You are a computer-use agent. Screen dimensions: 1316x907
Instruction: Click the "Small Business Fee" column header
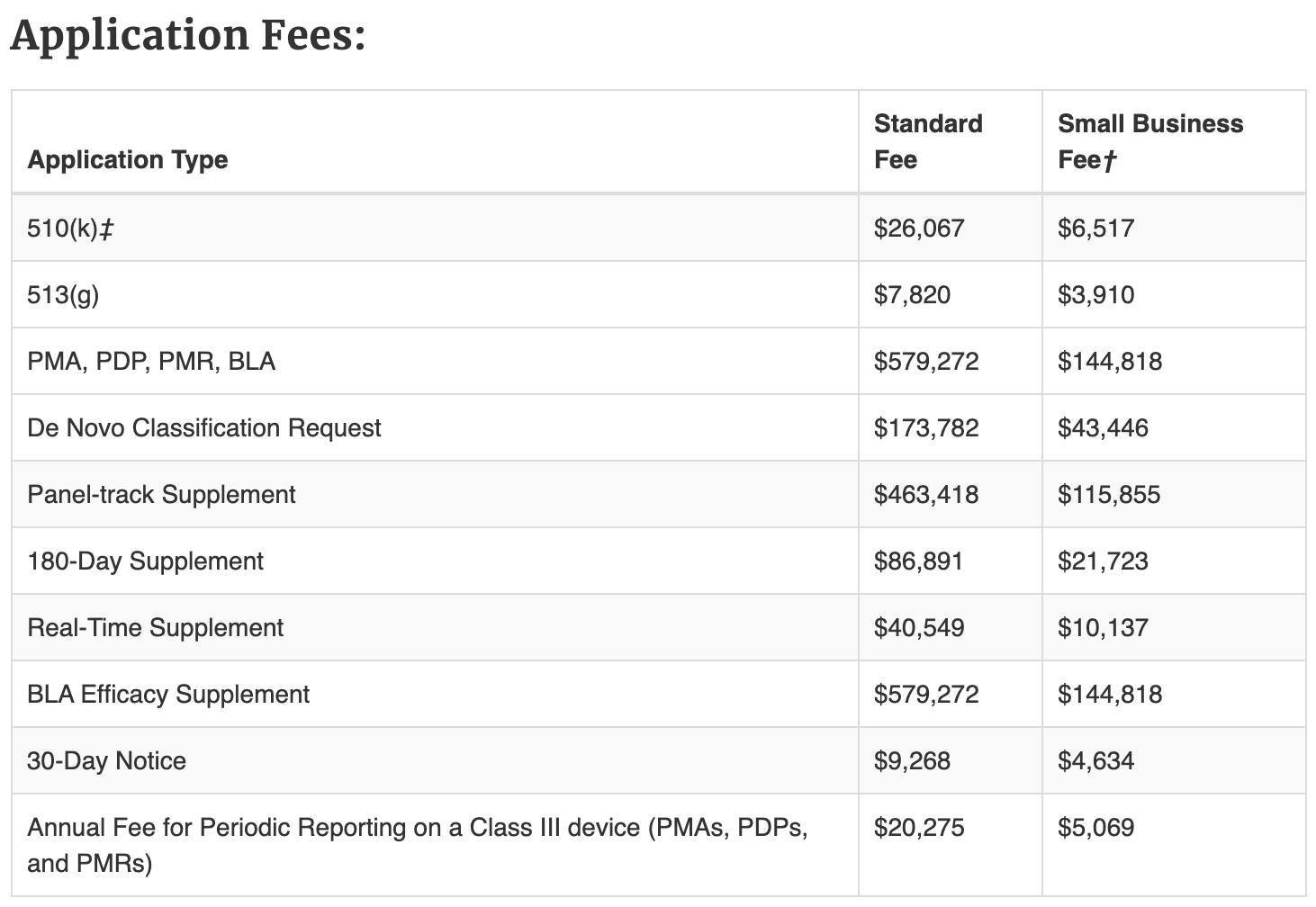(x=1149, y=141)
